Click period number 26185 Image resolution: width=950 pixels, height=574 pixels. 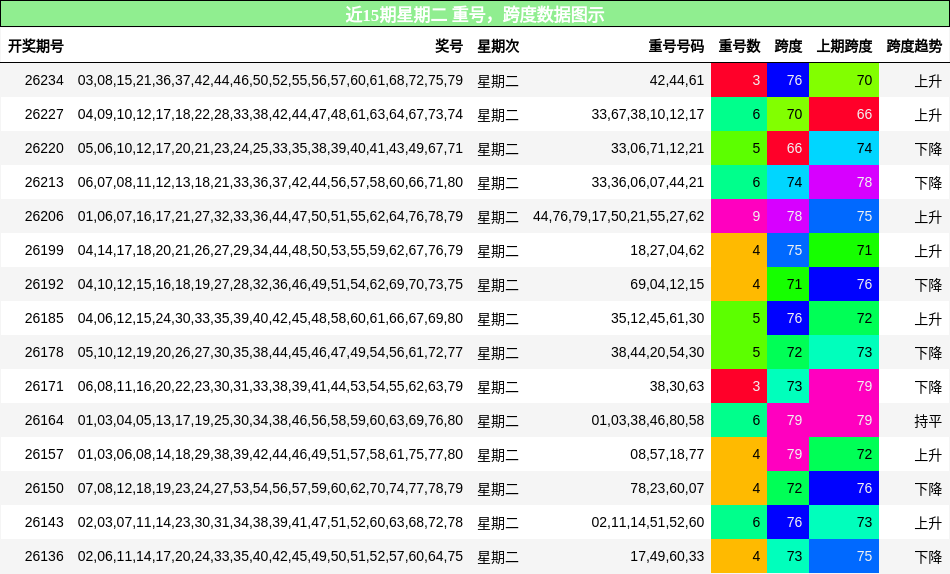tap(44, 318)
